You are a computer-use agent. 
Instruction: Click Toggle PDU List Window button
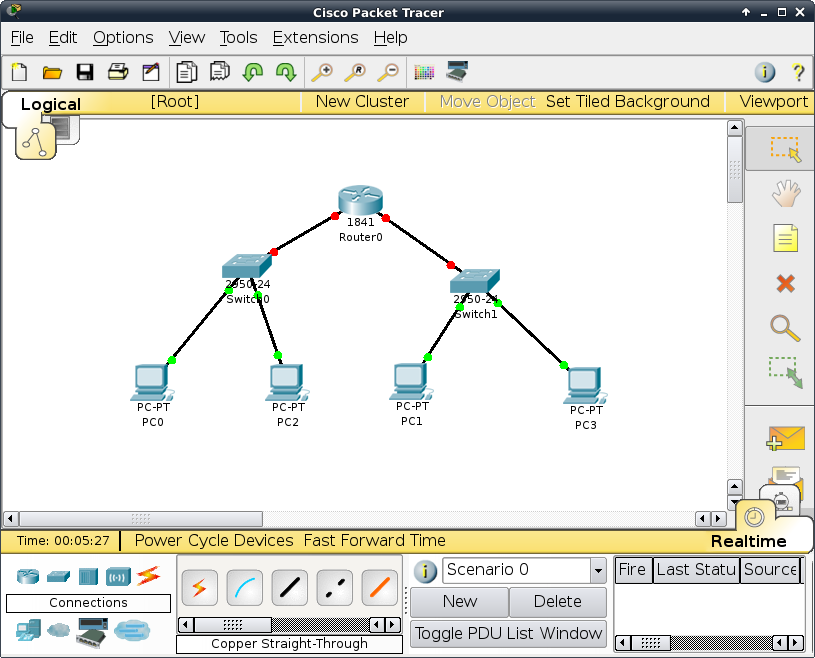pyautogui.click(x=508, y=633)
